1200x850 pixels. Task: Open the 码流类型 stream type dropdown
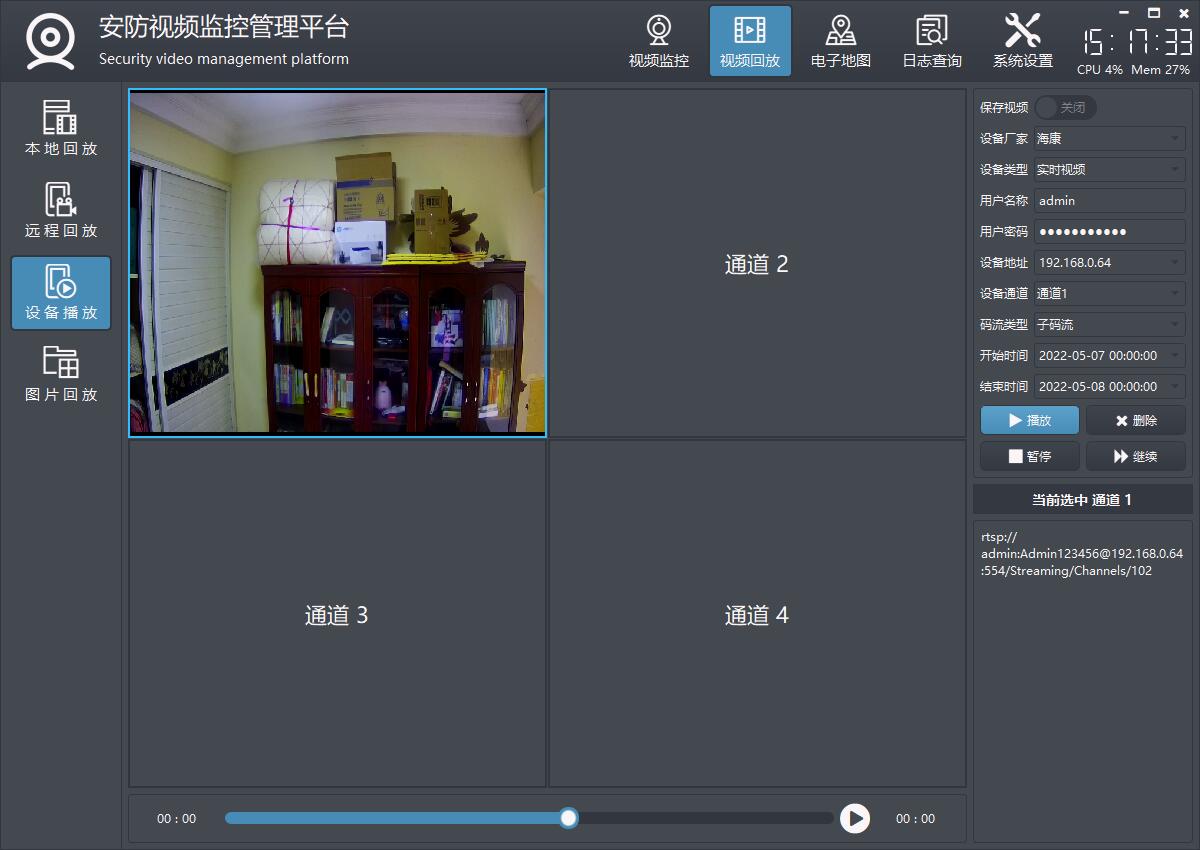tap(1109, 324)
